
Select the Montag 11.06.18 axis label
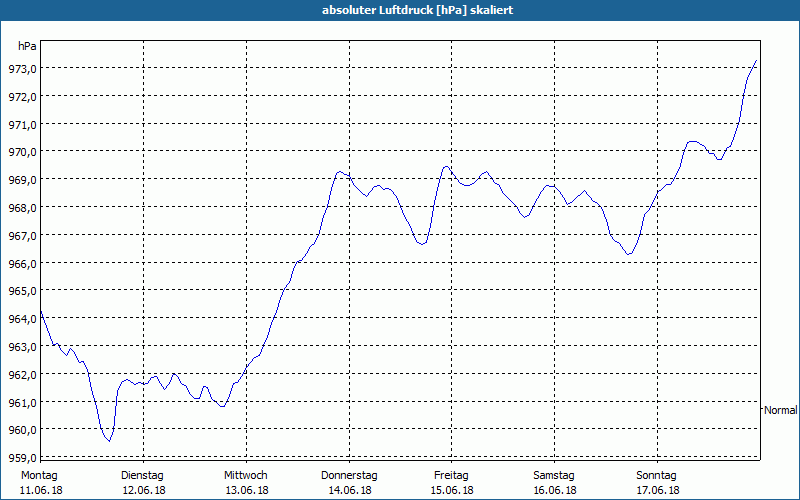41,483
